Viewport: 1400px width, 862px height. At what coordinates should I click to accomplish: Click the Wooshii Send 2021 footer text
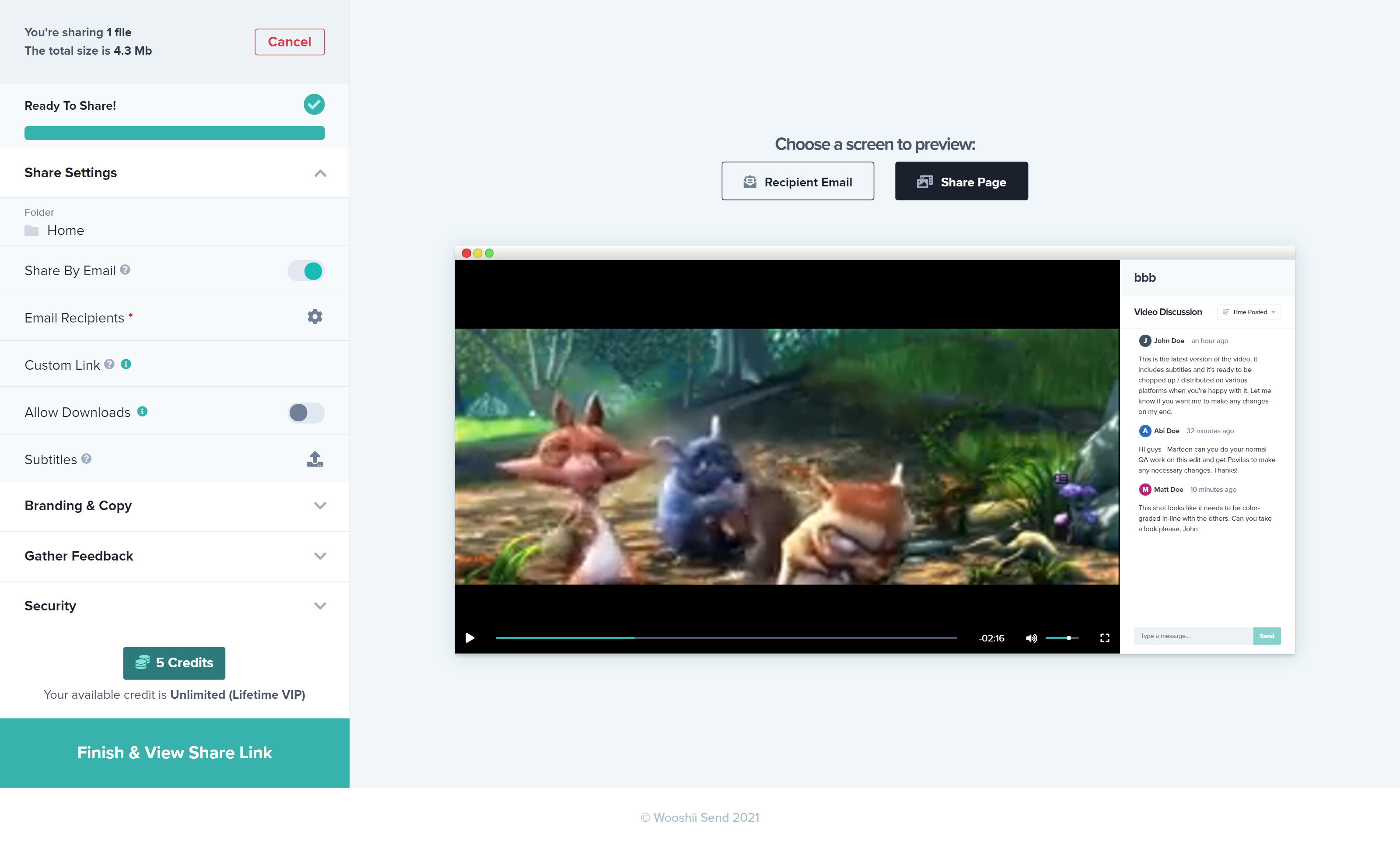pos(700,817)
